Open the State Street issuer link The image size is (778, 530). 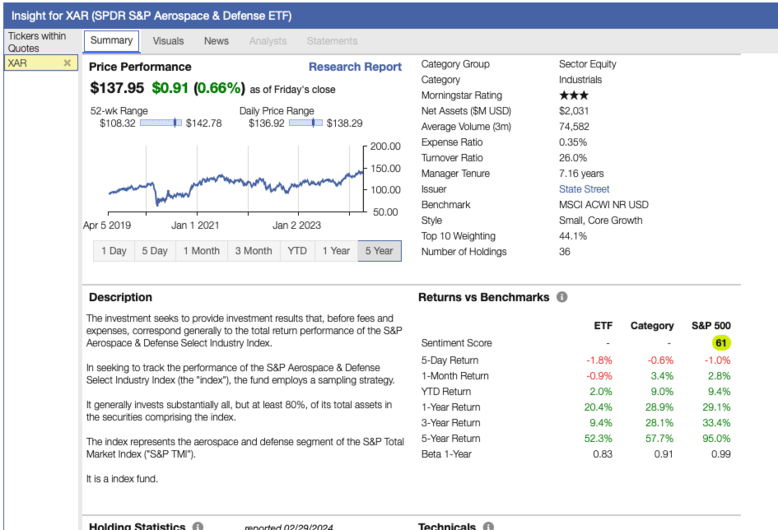584,189
